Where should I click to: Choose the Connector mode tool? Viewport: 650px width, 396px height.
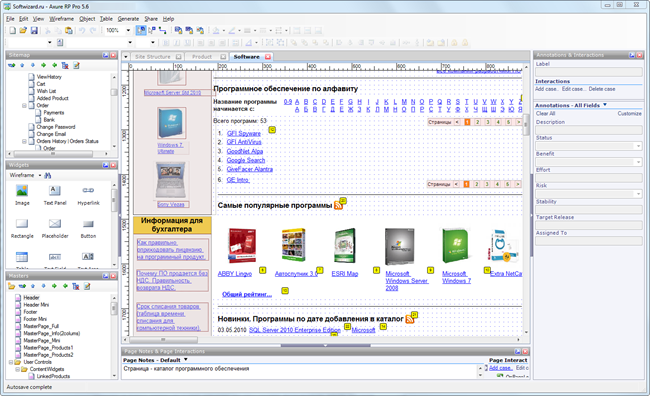coord(162,30)
